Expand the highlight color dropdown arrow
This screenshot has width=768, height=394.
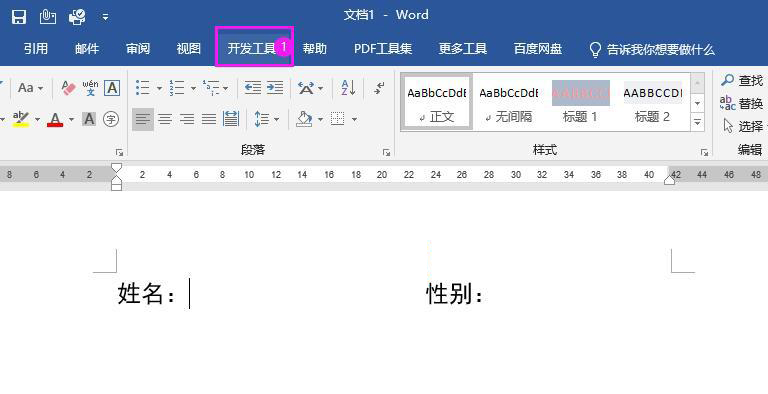(x=37, y=119)
